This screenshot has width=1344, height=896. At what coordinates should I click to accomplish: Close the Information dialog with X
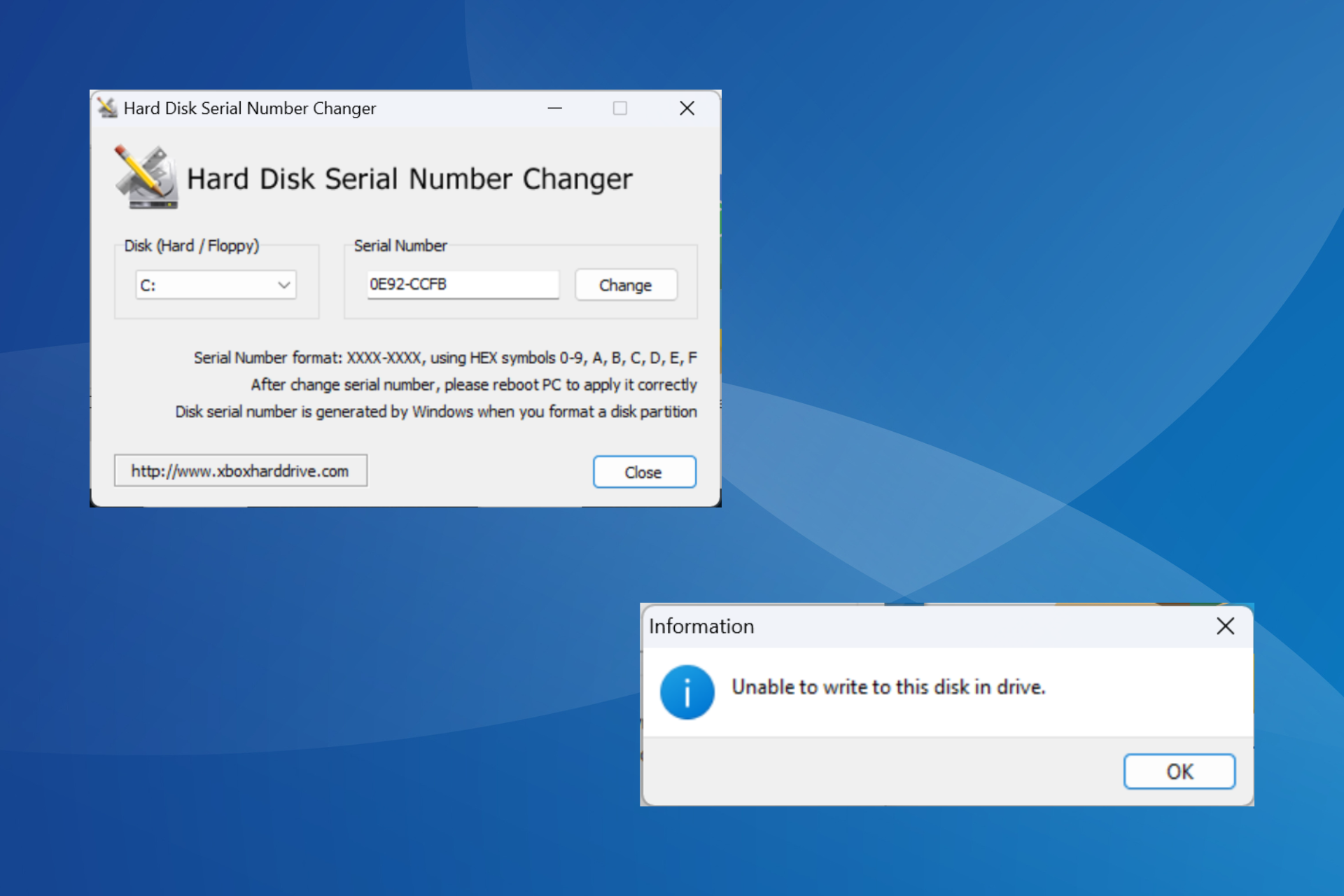(1225, 626)
